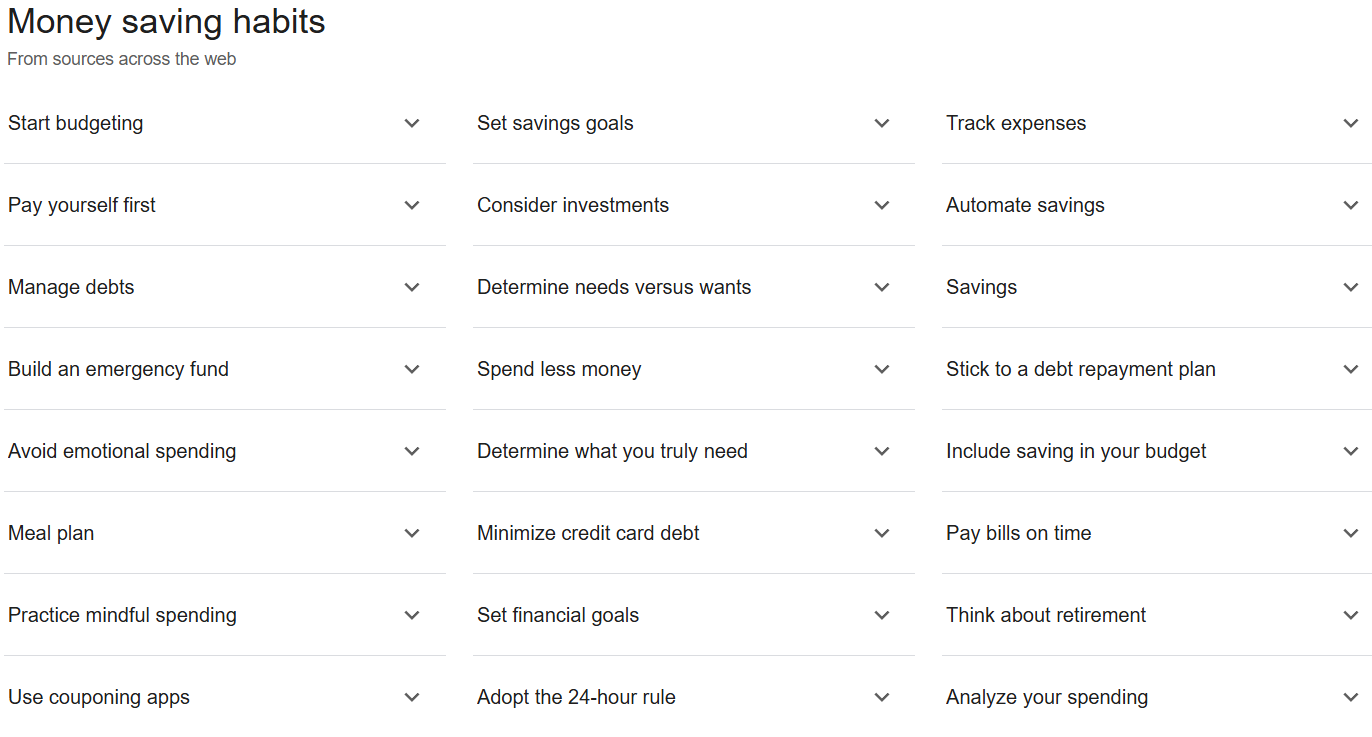Expand the Set savings goals section

pos(882,123)
